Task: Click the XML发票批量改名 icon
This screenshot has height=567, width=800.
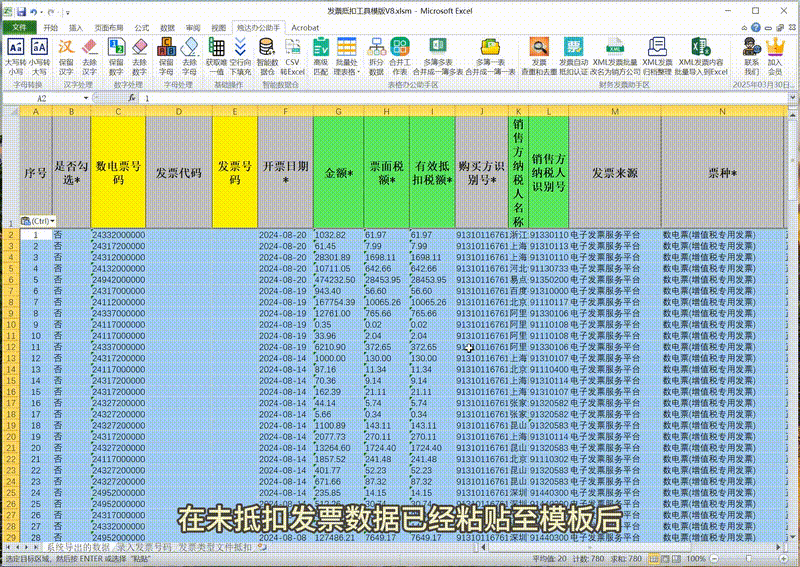Action: 615,47
